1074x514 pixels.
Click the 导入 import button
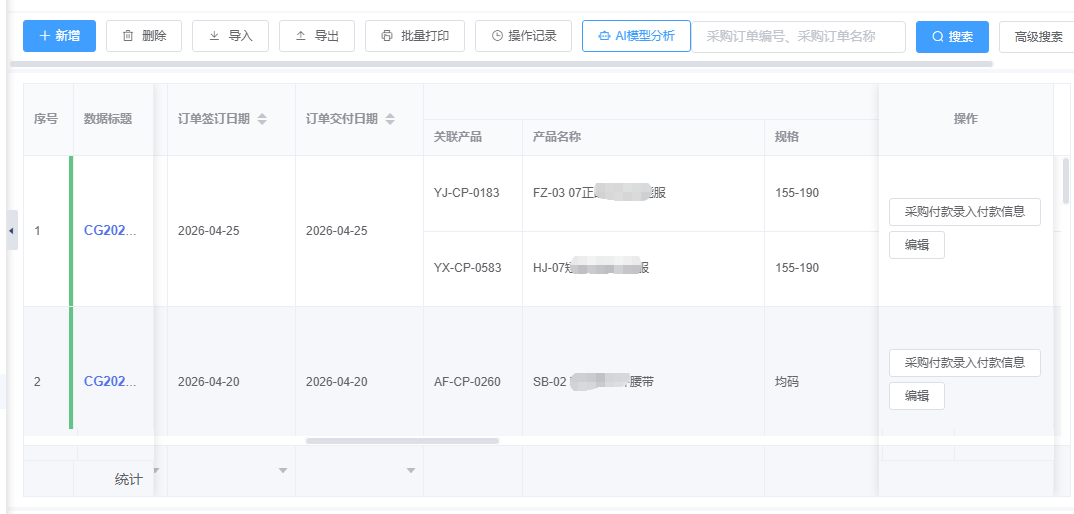pos(230,36)
